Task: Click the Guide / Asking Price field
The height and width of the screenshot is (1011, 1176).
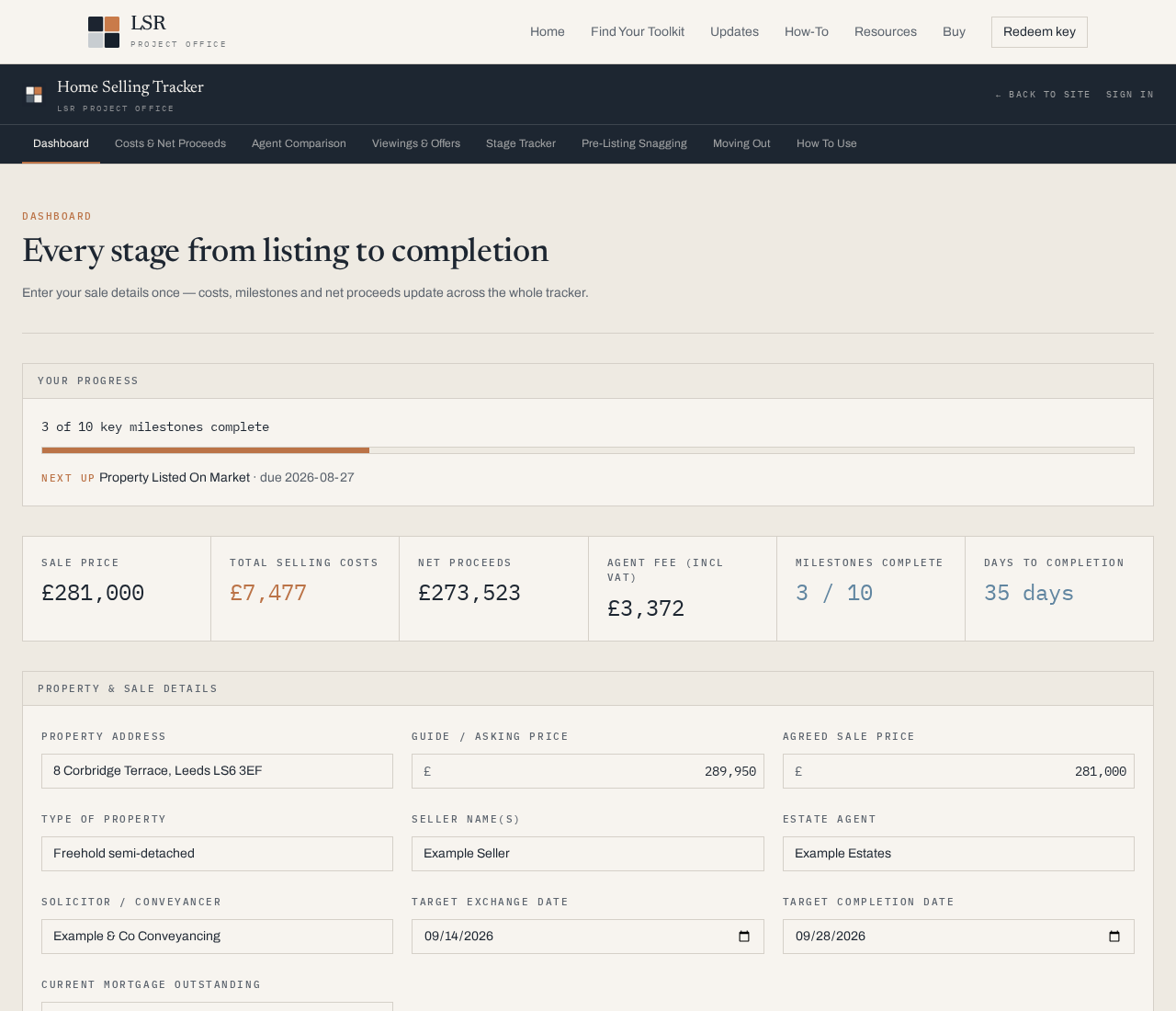Action: click(x=588, y=771)
